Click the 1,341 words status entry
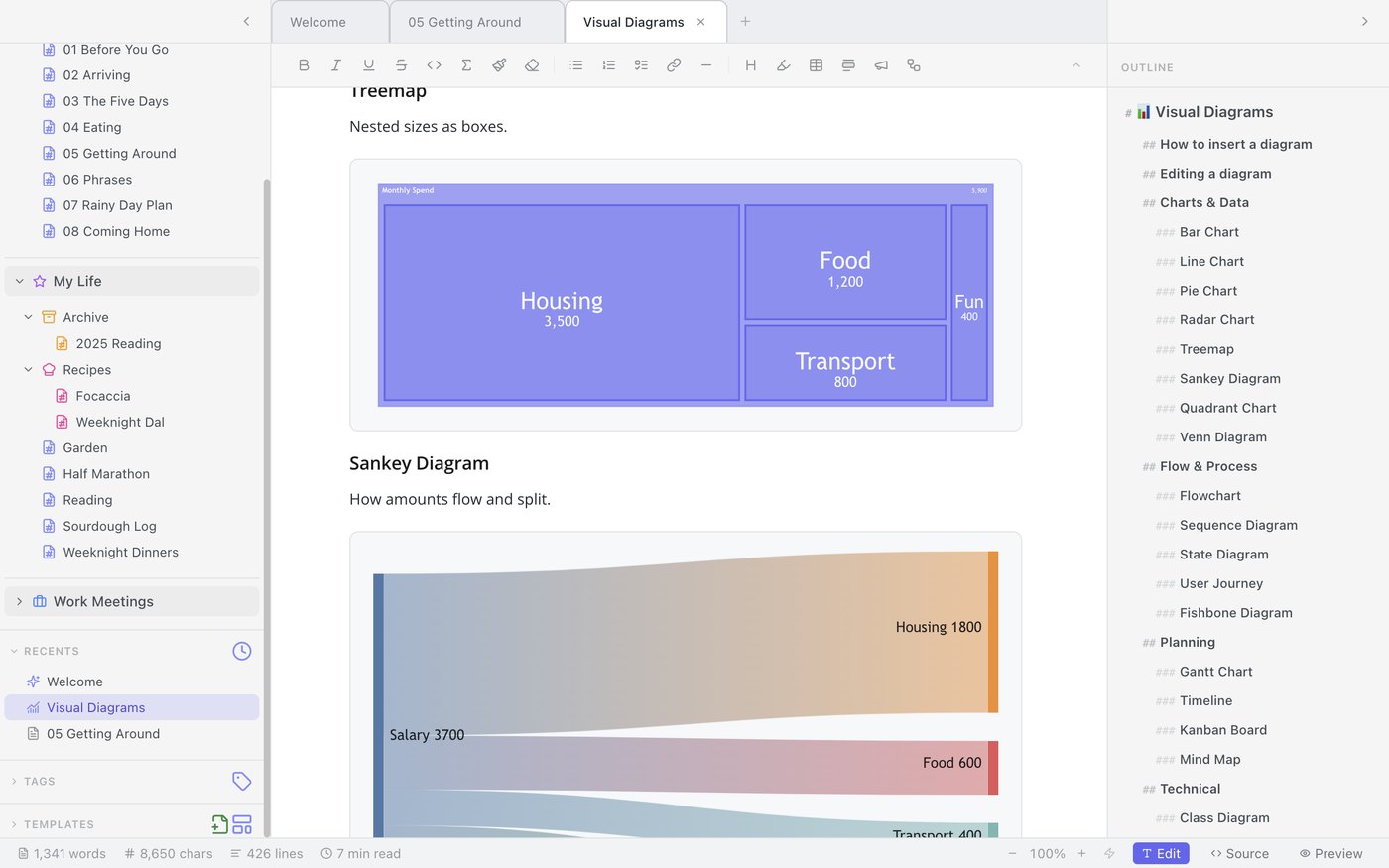The height and width of the screenshot is (868, 1389). click(62, 853)
